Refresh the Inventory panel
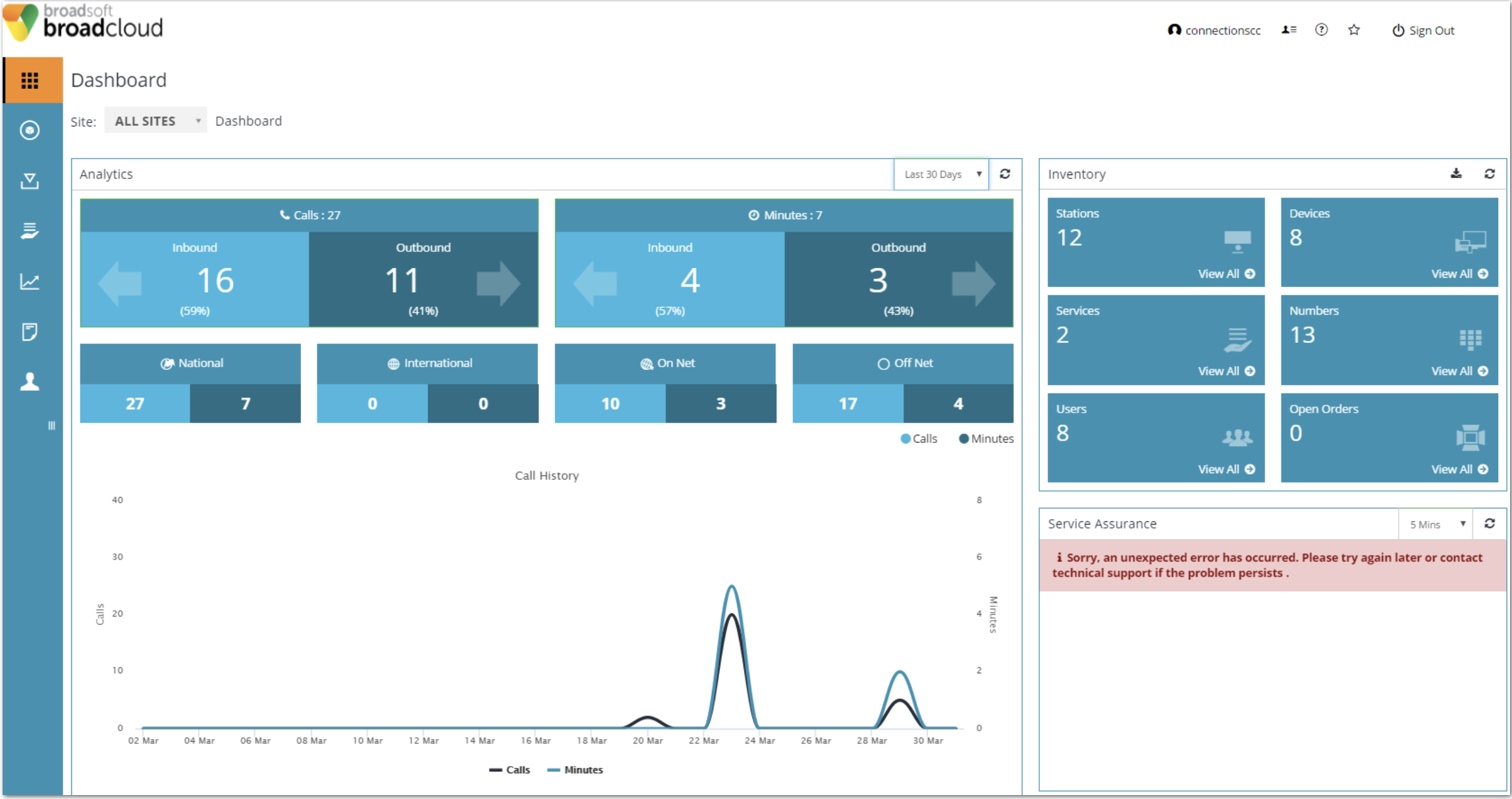 coord(1490,174)
